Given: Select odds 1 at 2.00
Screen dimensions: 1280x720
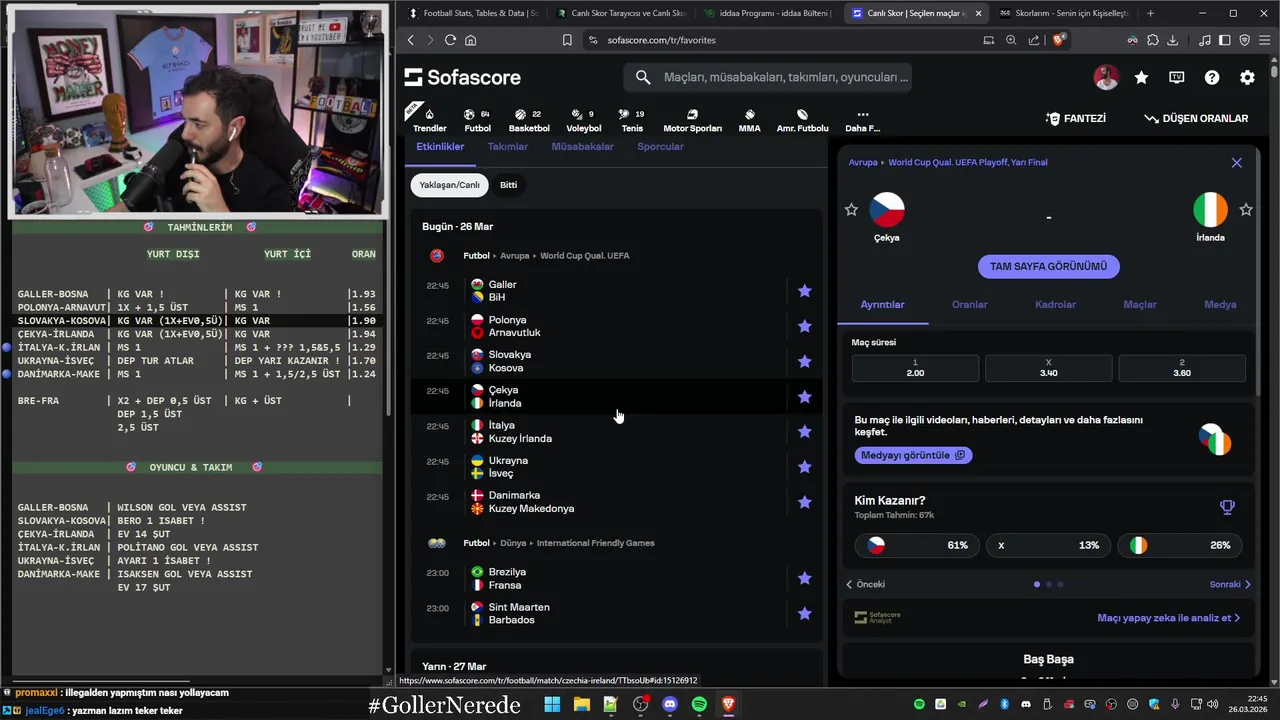Looking at the screenshot, I should point(915,368).
